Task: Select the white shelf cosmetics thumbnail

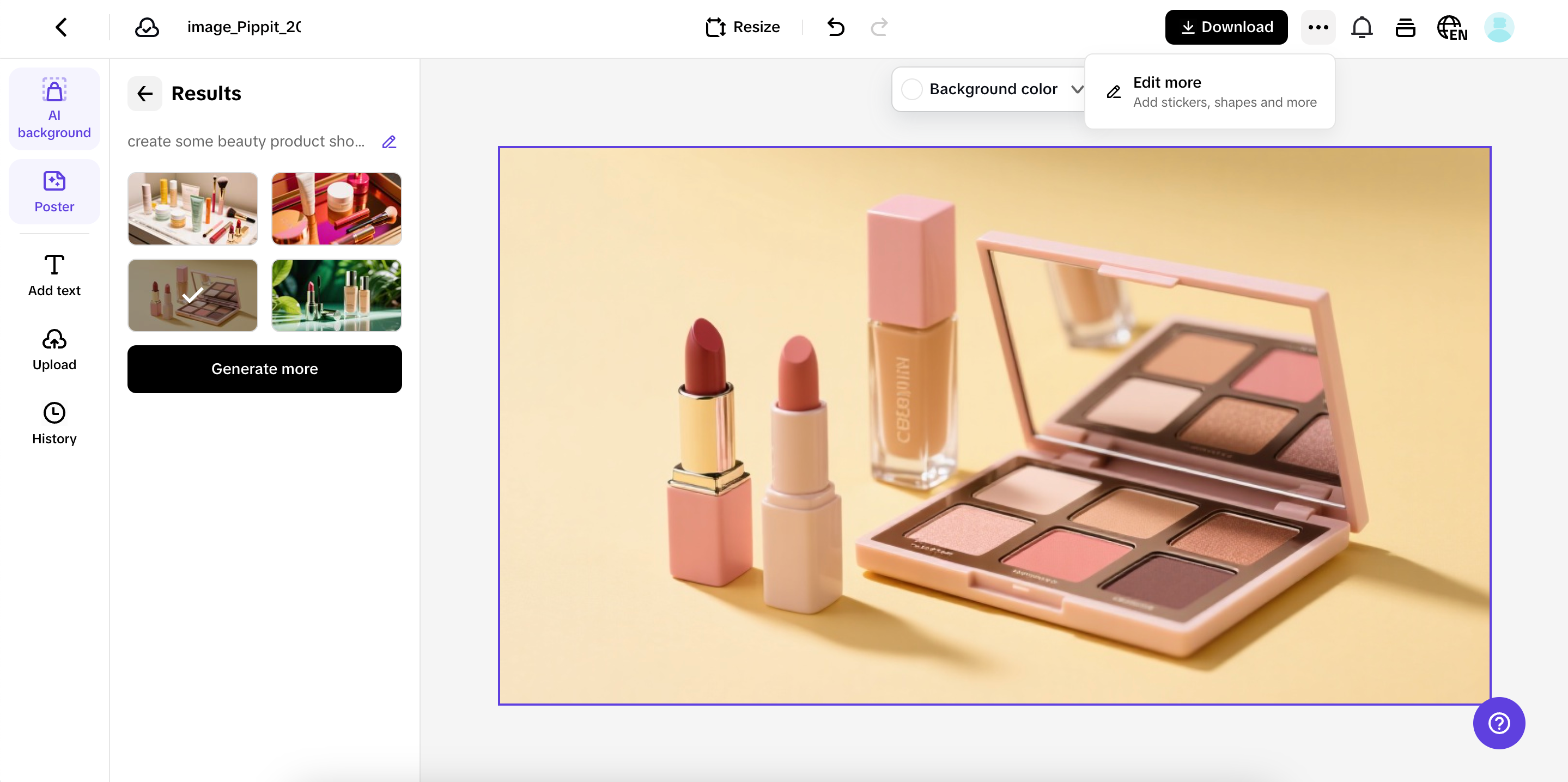Action: pyautogui.click(x=192, y=209)
